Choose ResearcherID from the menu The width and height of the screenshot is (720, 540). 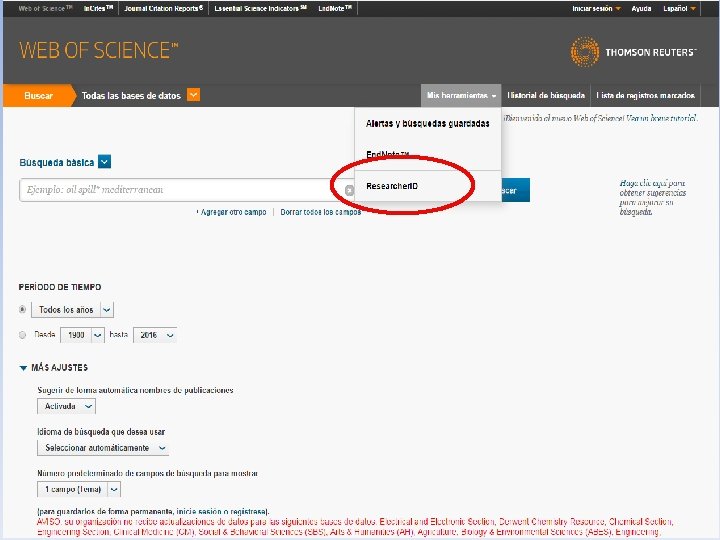coord(392,186)
